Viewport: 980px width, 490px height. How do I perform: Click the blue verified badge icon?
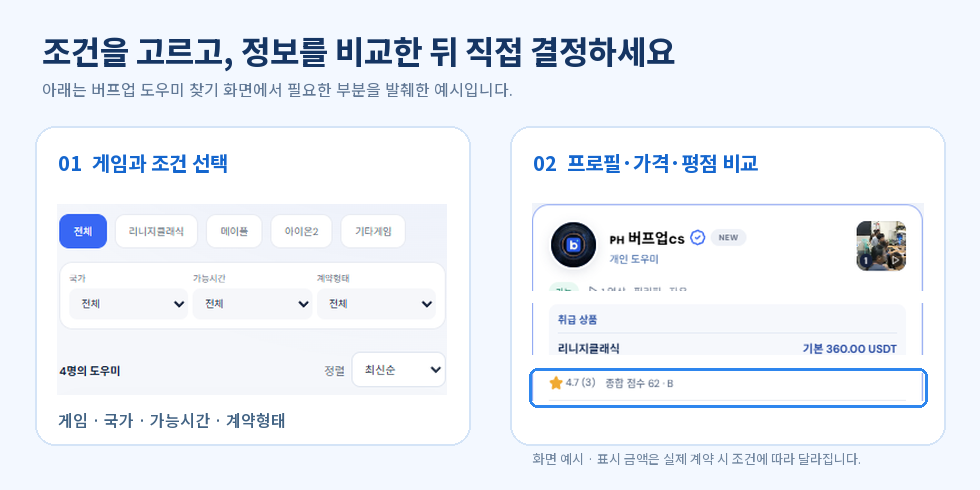pos(698,238)
